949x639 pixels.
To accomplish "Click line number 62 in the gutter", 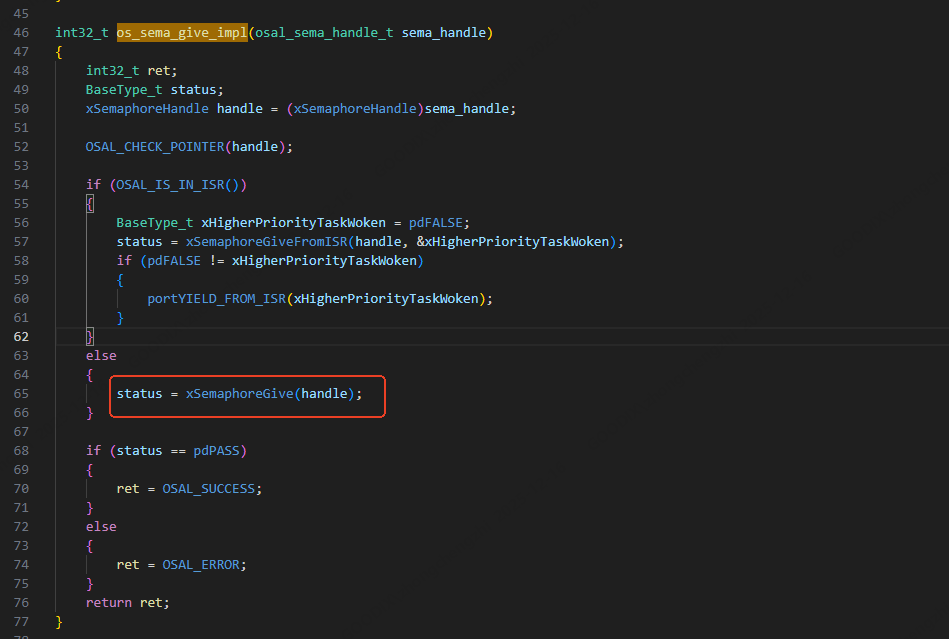I will coord(21,337).
